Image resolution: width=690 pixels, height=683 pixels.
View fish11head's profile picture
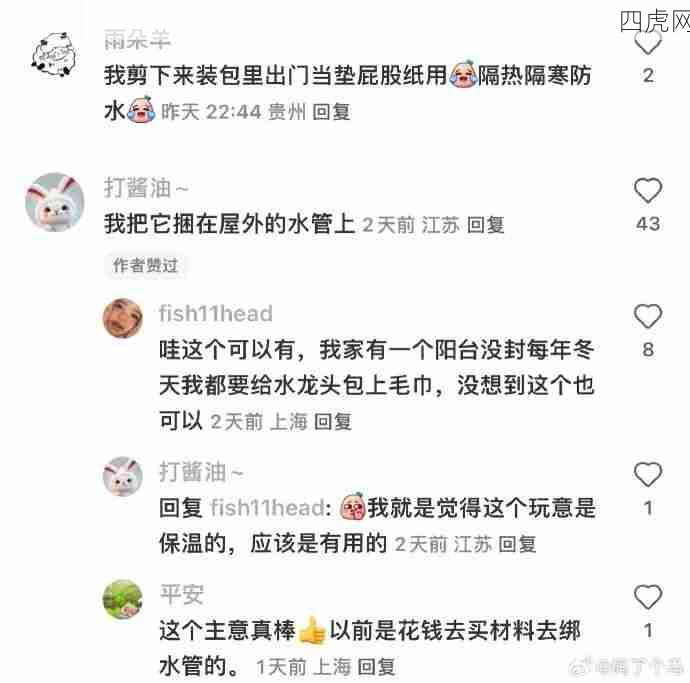[x=123, y=318]
